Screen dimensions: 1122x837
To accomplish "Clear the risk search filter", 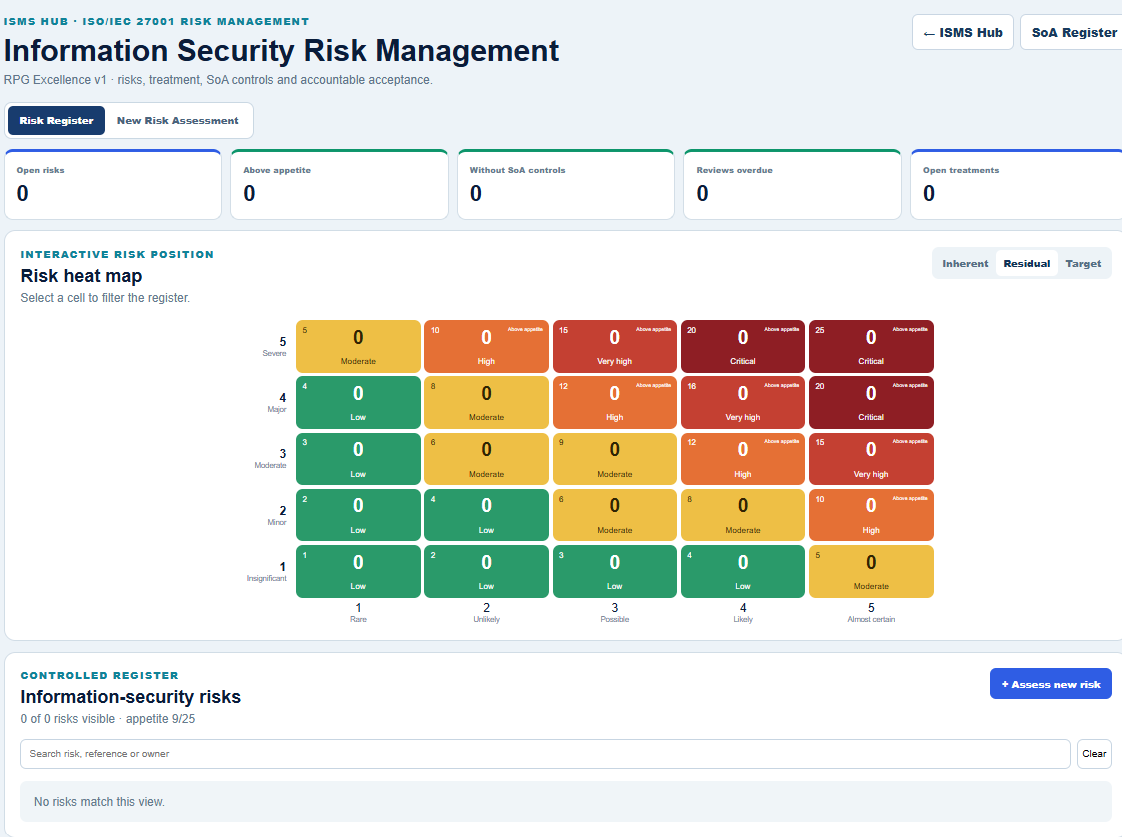I will click(1094, 753).
